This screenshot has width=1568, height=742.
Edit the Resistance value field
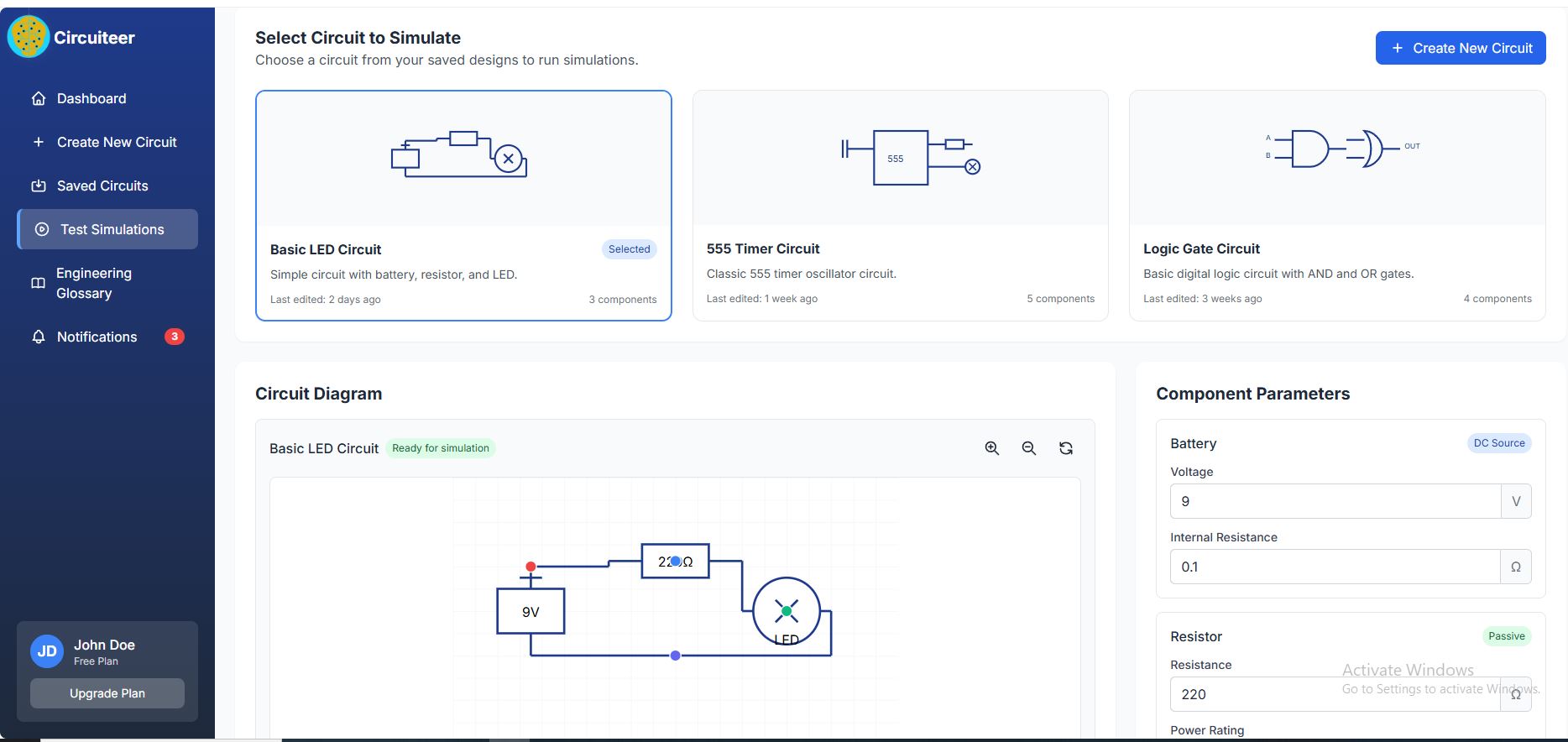(1335, 694)
